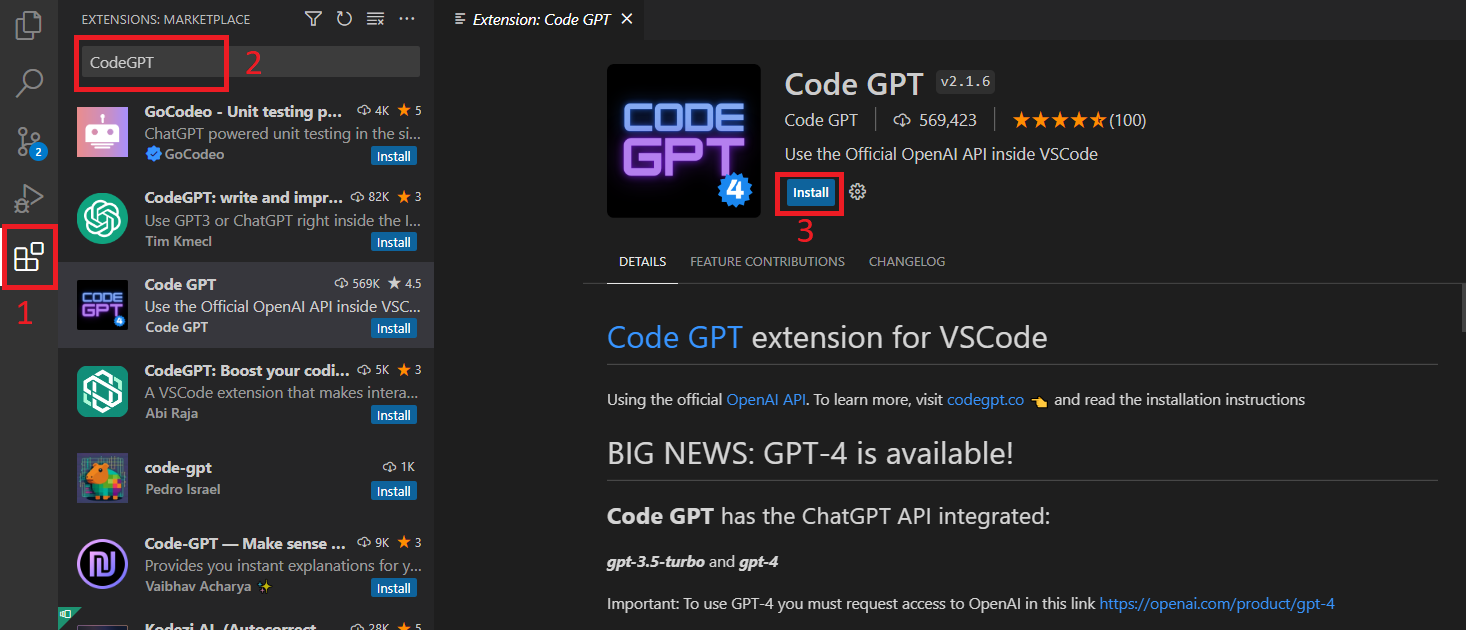Switch to the CHANGELOG tab
Screen dimensions: 1466x630
coord(907,262)
